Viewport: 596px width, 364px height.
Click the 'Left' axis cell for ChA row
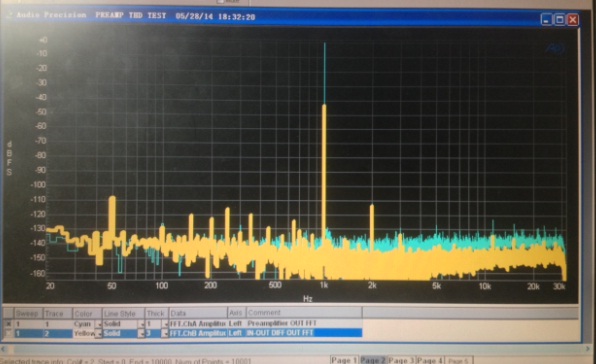coord(236,324)
